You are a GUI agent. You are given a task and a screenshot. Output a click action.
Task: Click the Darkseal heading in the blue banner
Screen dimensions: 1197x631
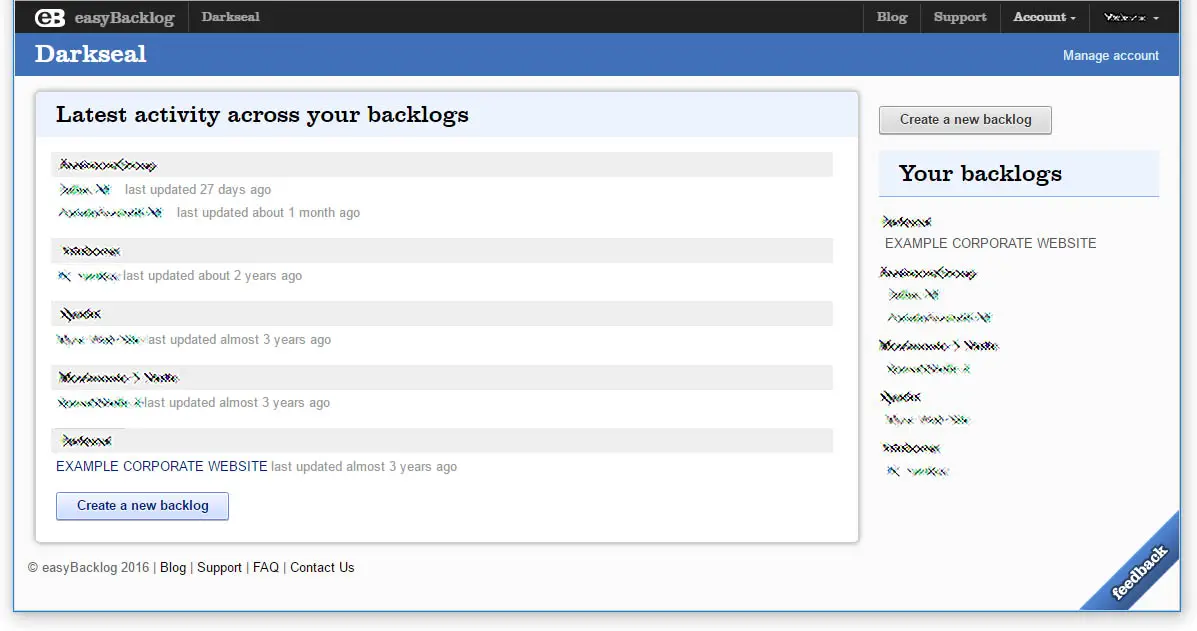point(90,54)
